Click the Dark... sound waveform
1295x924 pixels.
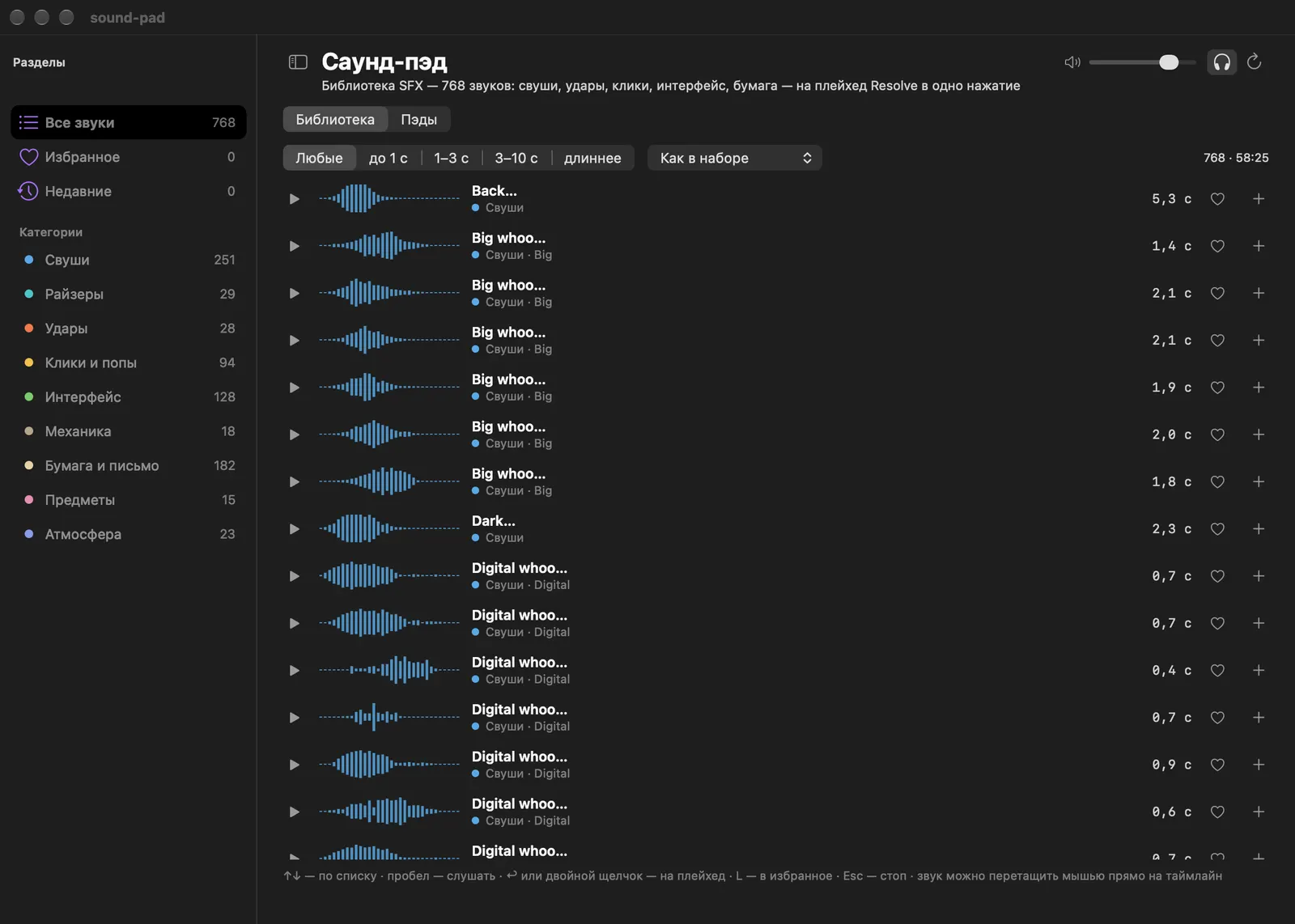coord(388,529)
